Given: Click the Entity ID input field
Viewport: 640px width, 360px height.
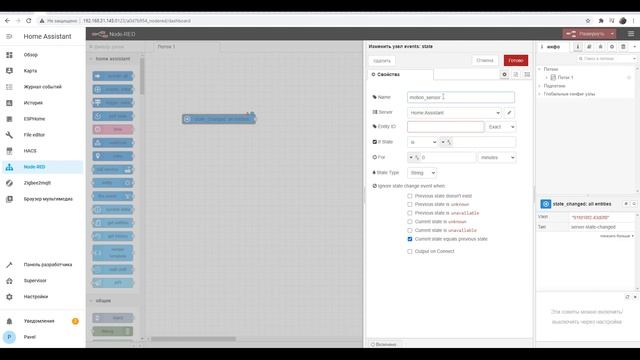Looking at the screenshot, I should click(x=445, y=127).
